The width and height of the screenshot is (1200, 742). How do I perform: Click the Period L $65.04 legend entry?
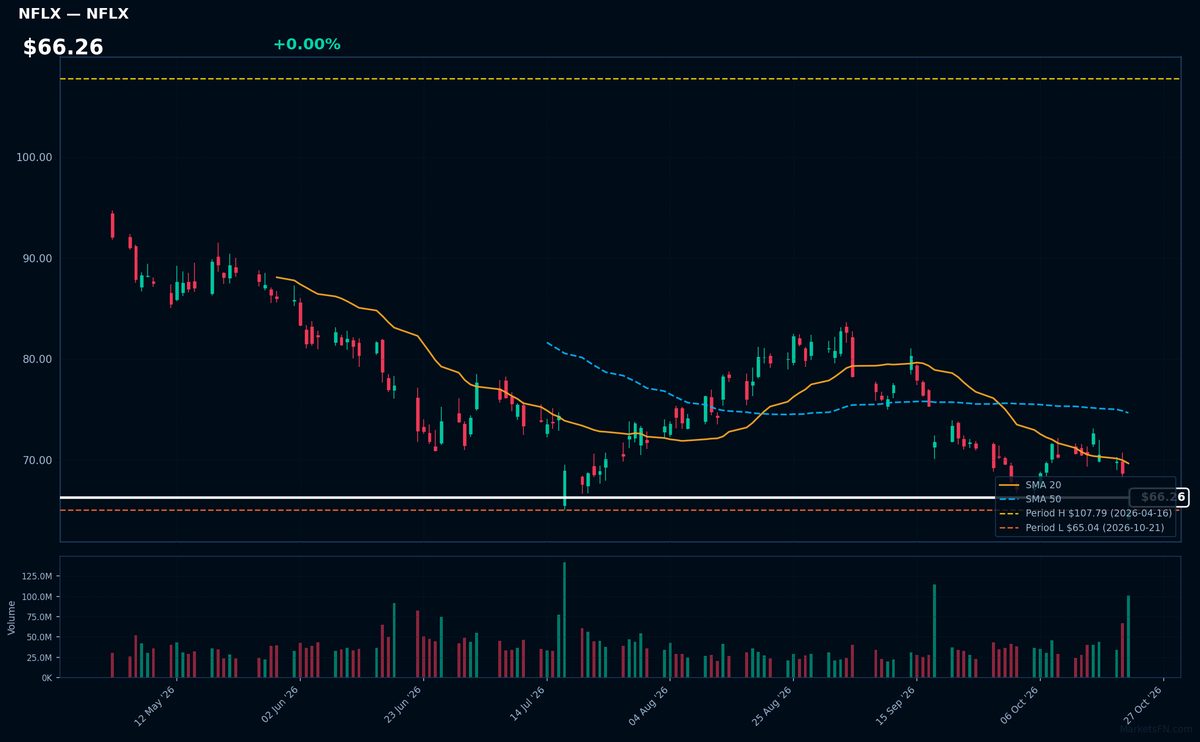[1082, 528]
